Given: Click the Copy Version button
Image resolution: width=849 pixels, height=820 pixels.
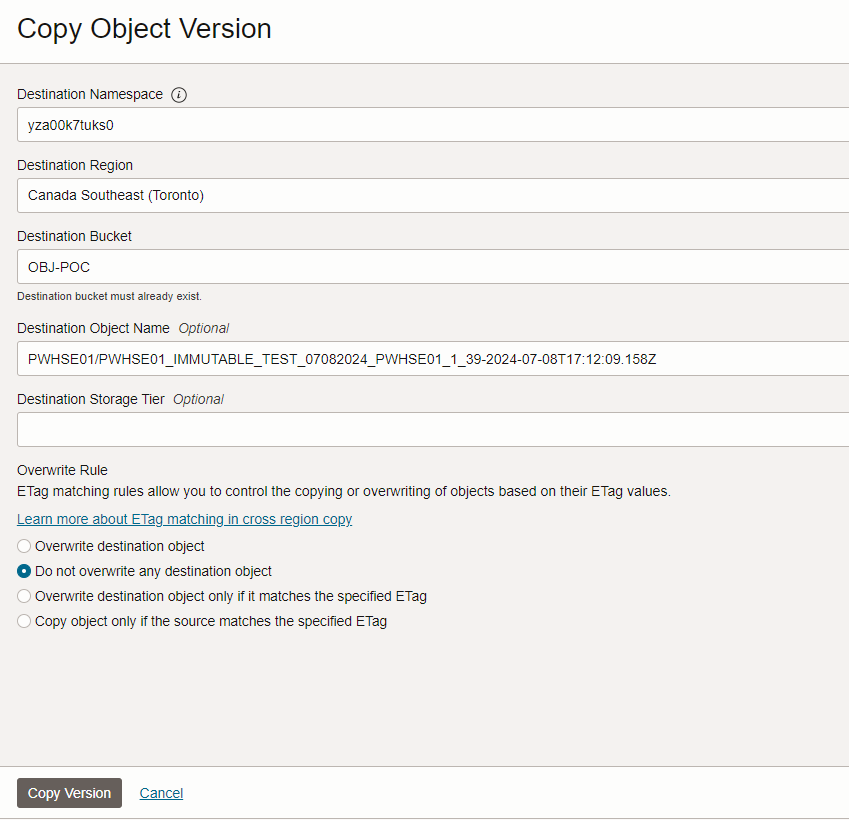Looking at the screenshot, I should (x=69, y=793).
